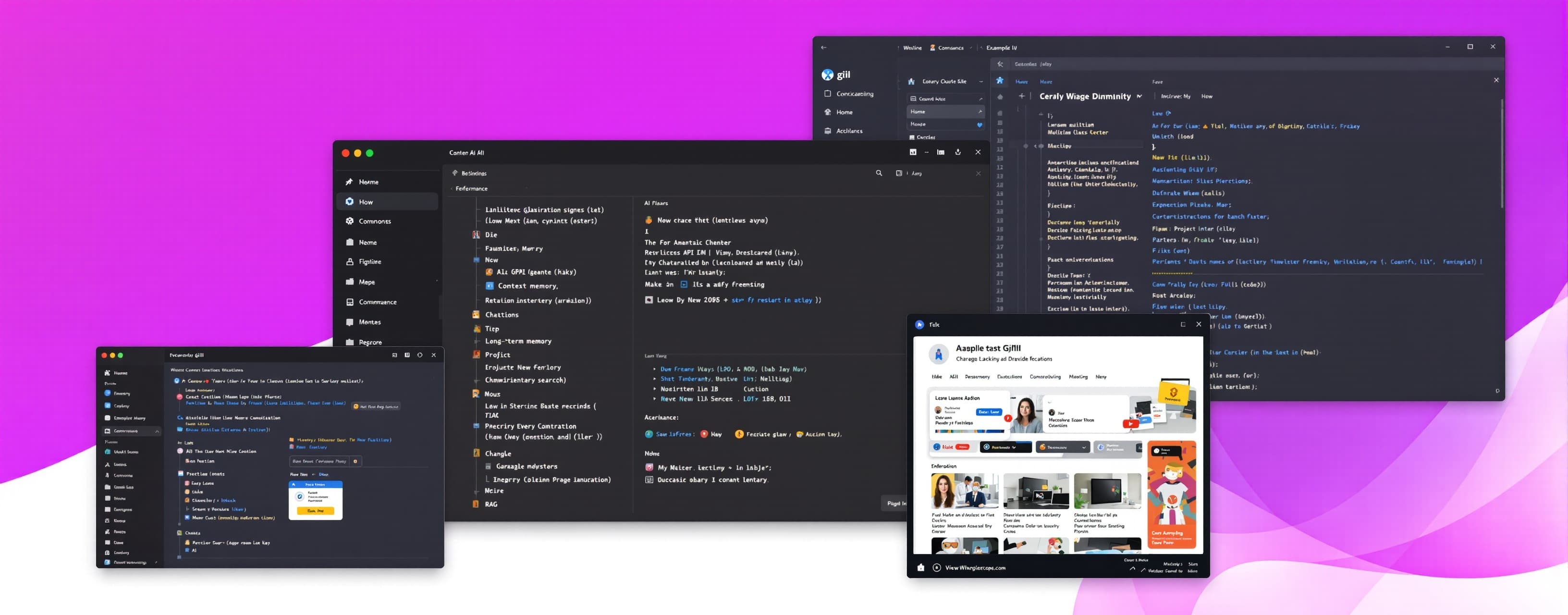
Task: Click the Hew button beside Inclrine: My
Action: (x=1206, y=96)
